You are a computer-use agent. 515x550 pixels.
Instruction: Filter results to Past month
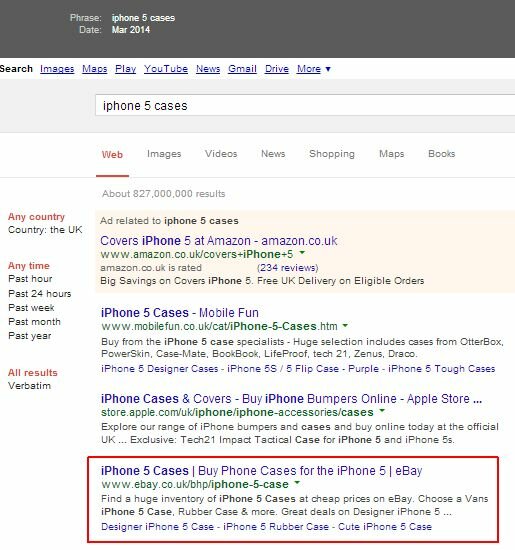[x=34, y=322]
